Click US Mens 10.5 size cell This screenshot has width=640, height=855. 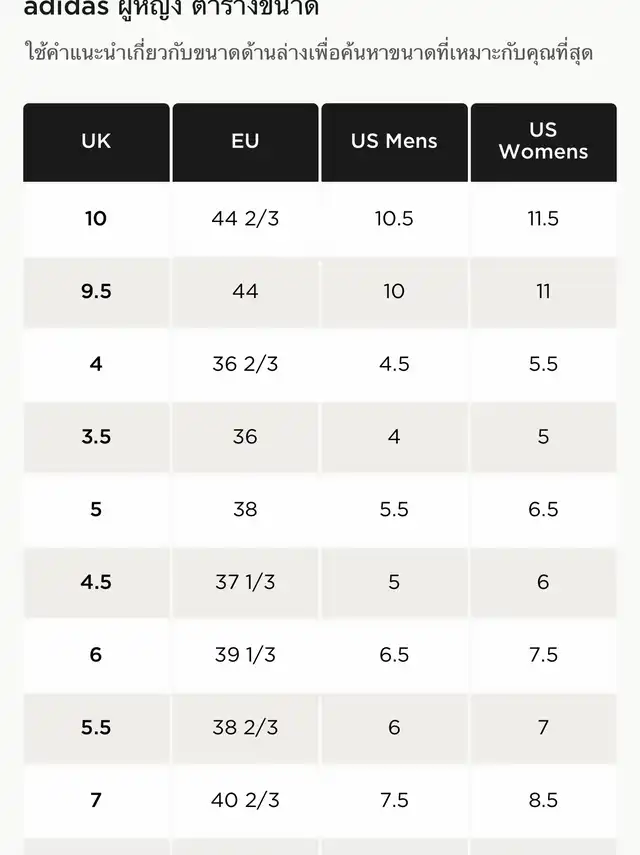coord(394,218)
